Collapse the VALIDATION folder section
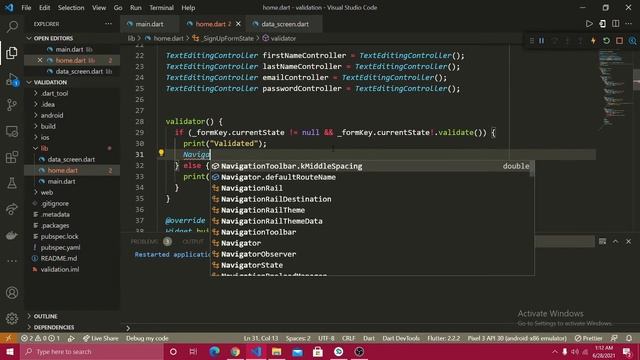Image resolution: width=640 pixels, height=360 pixels. pos(29,82)
